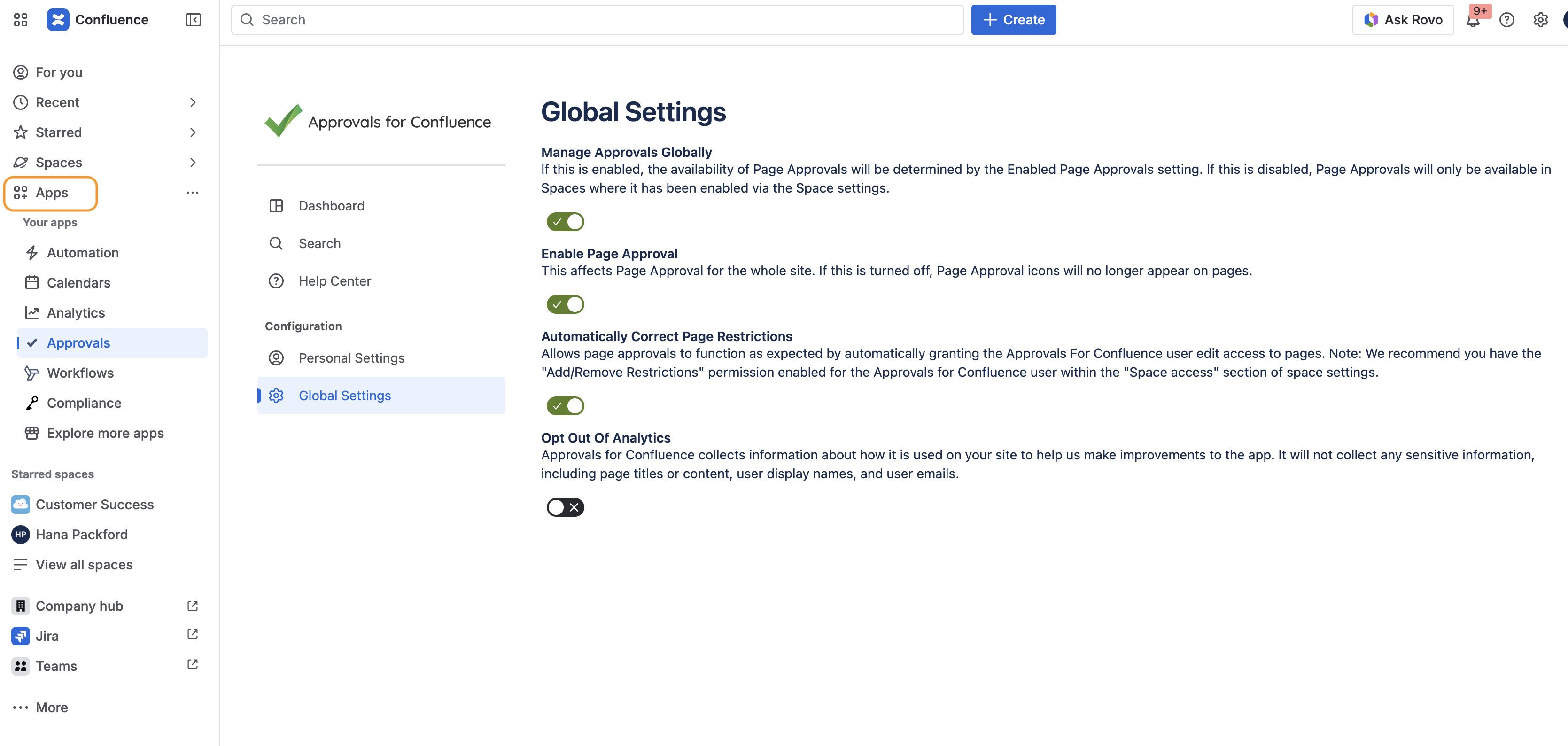Click the Your apps section label

(x=50, y=222)
